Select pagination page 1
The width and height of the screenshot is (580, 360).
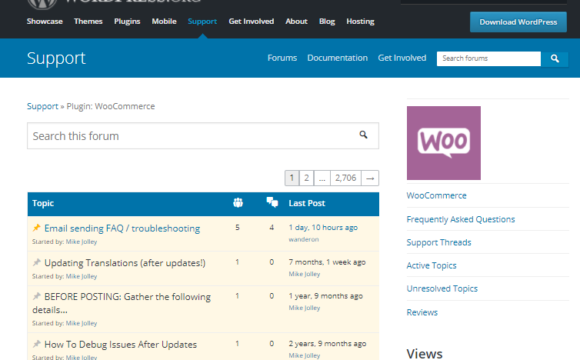point(292,178)
